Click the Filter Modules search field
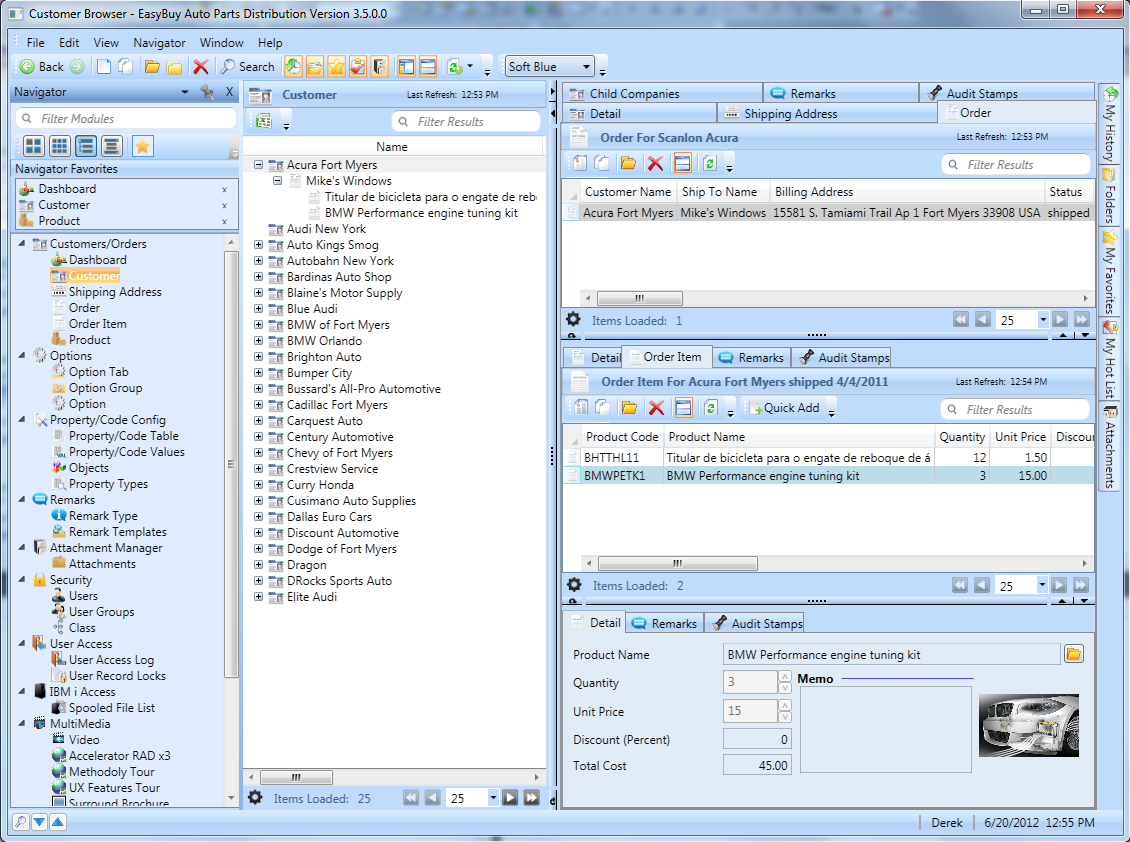 125,118
